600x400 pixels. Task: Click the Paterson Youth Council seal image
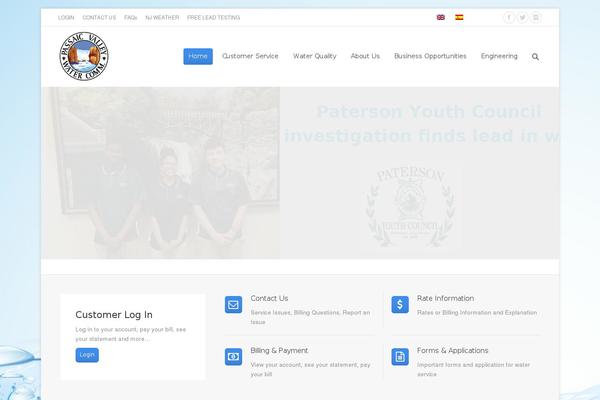410,206
